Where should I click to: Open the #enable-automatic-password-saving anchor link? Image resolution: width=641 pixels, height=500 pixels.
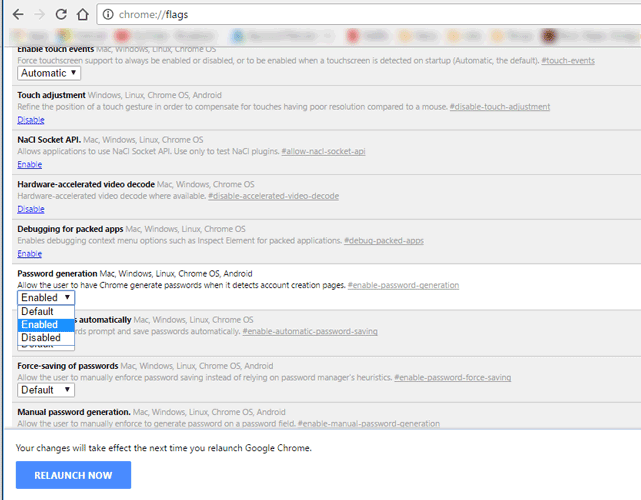click(x=310, y=332)
